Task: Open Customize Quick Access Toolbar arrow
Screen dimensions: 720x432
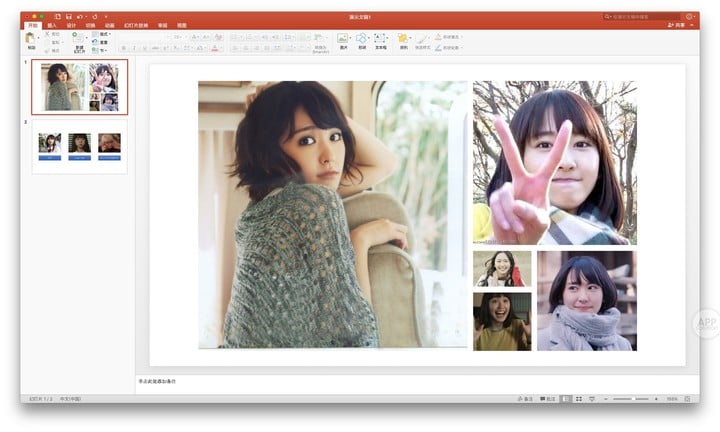Action: (106, 17)
